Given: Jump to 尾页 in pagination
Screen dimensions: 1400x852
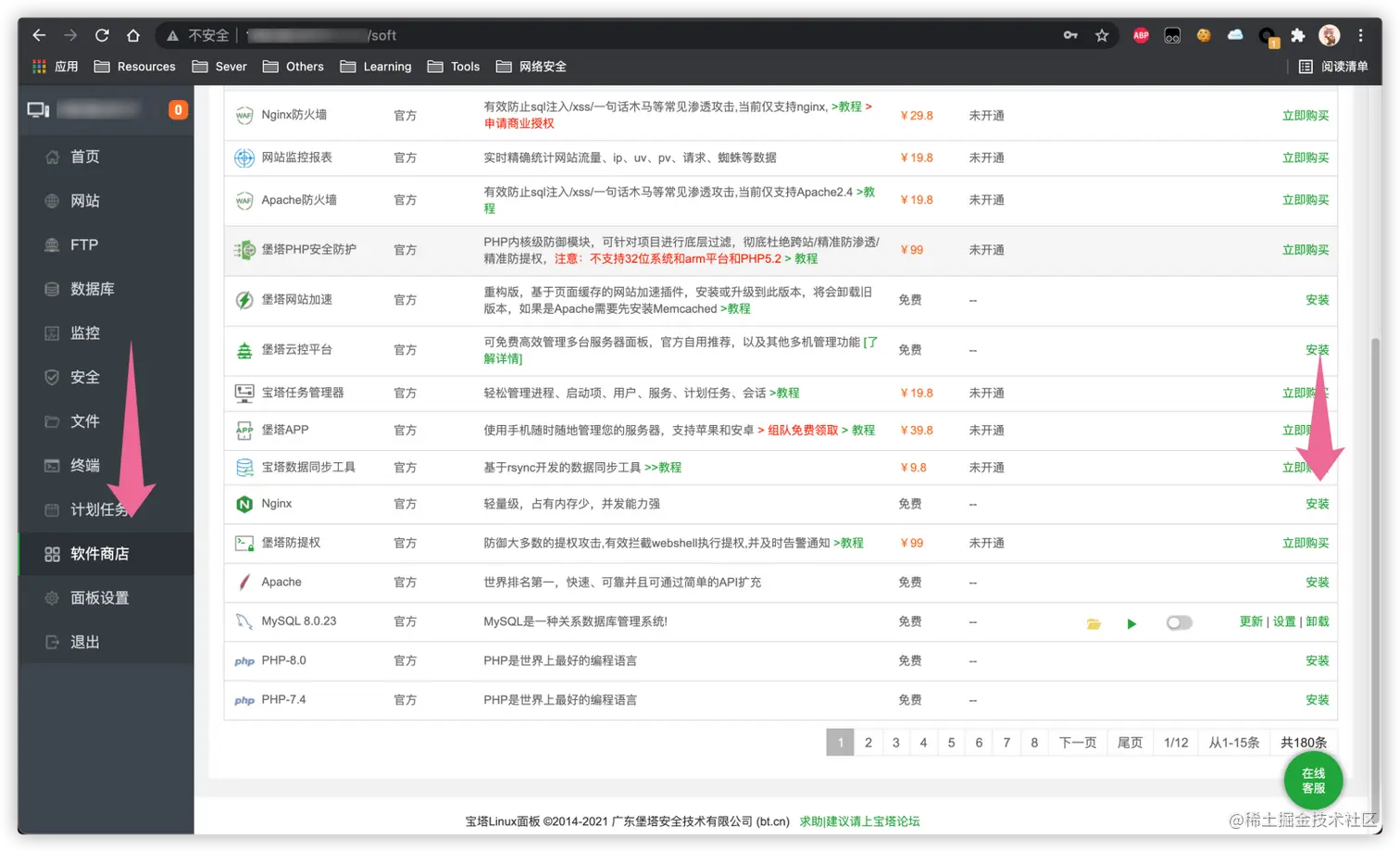Looking at the screenshot, I should point(1130,743).
